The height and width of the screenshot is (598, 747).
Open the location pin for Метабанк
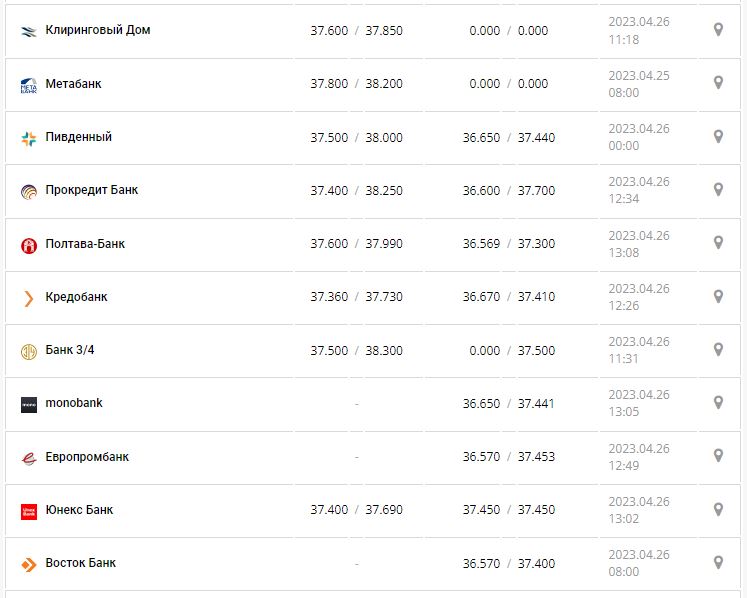coord(718,83)
